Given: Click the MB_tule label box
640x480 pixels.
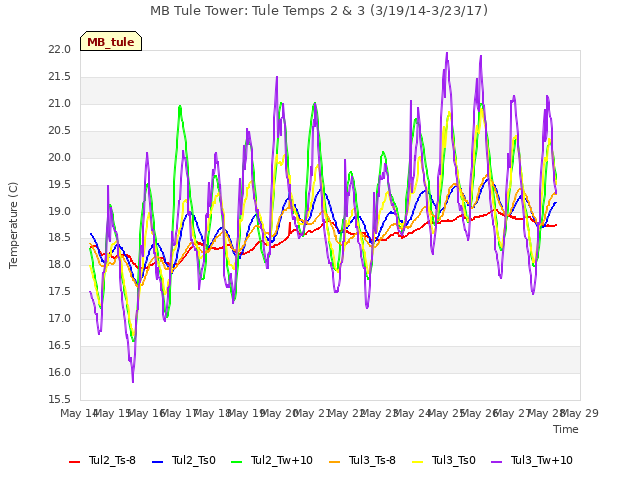Looking at the screenshot, I should [x=111, y=41].
